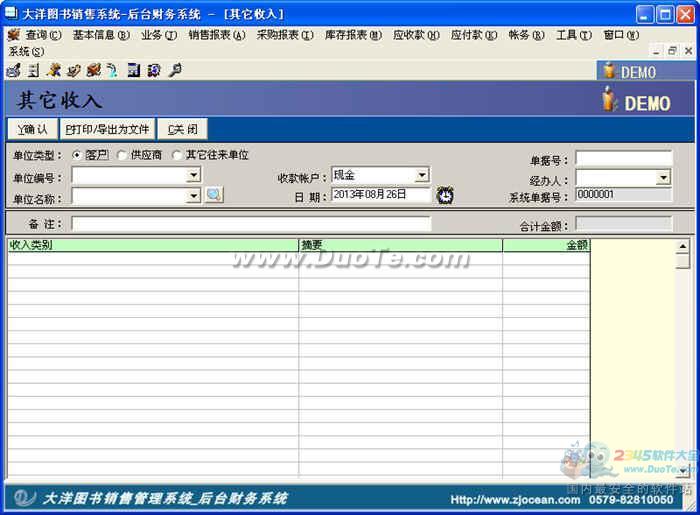The height and width of the screenshot is (515, 700).
Task: Open the 帐务(R) menu
Action: 526,35
